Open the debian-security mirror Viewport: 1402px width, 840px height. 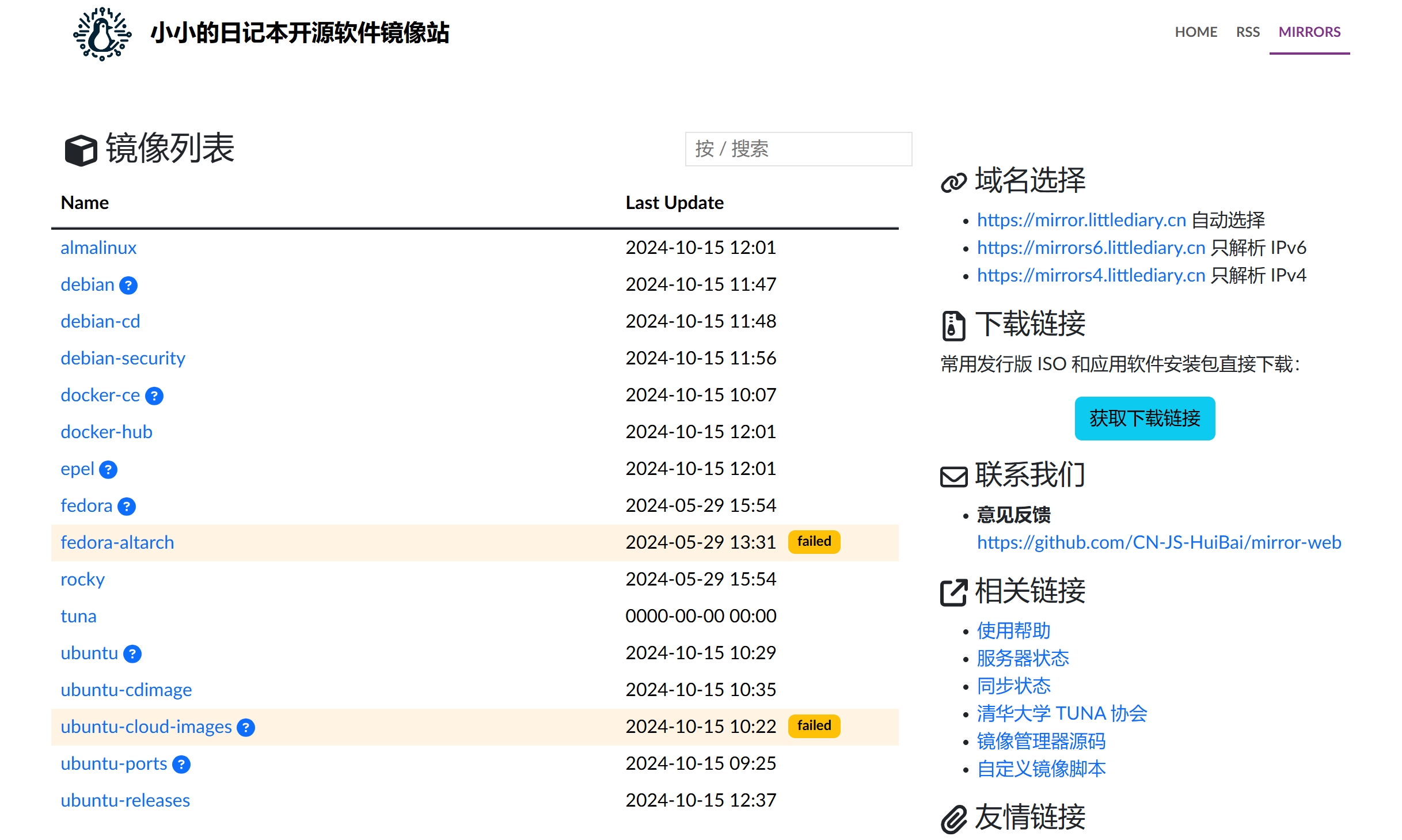coord(123,358)
